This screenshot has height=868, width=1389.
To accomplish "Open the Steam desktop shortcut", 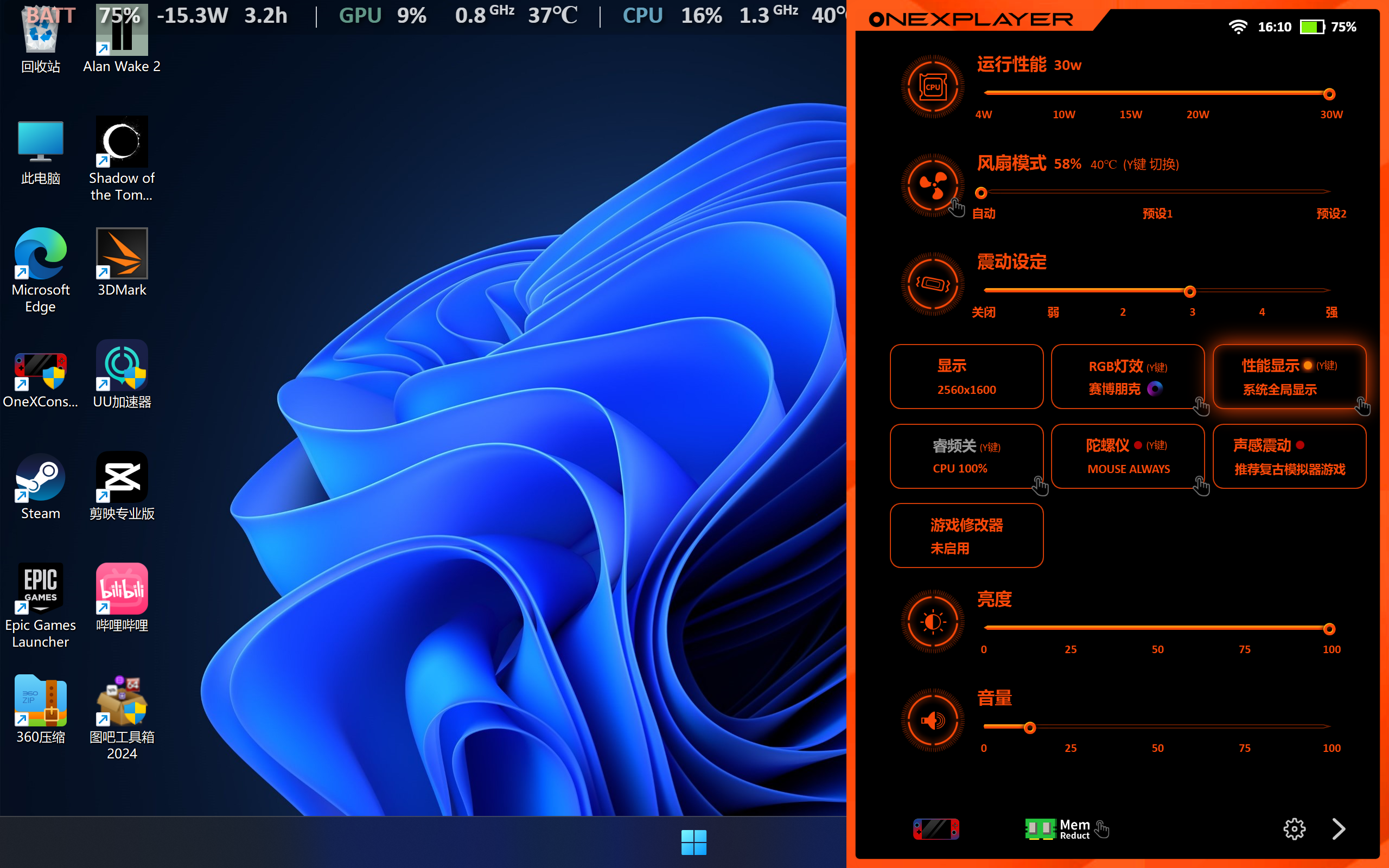I will coord(40,487).
